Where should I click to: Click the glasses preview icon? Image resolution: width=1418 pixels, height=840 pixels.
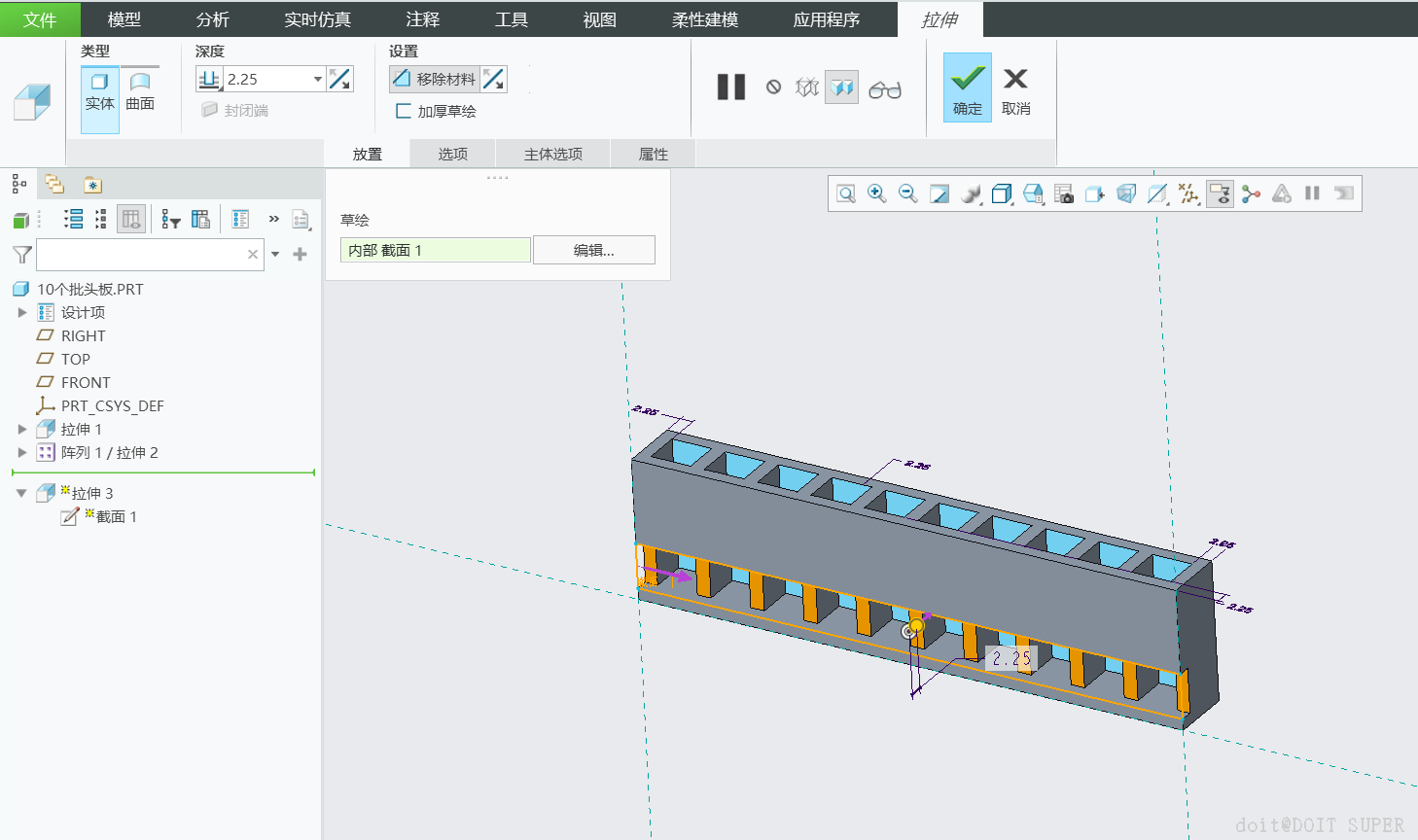click(x=884, y=89)
